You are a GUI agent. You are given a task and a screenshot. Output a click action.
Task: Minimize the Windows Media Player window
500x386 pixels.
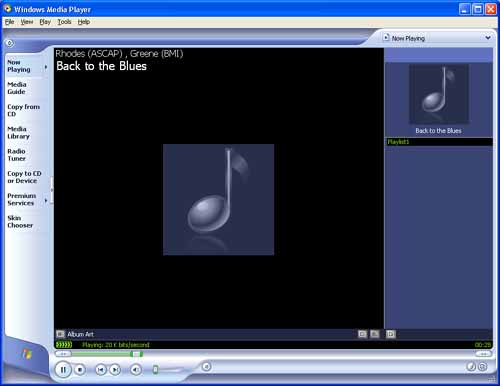coord(465,9)
